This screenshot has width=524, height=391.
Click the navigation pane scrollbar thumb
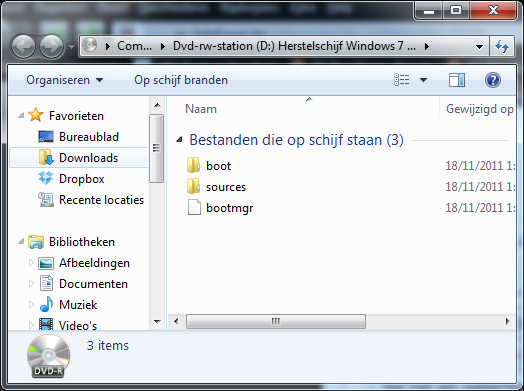[157, 148]
